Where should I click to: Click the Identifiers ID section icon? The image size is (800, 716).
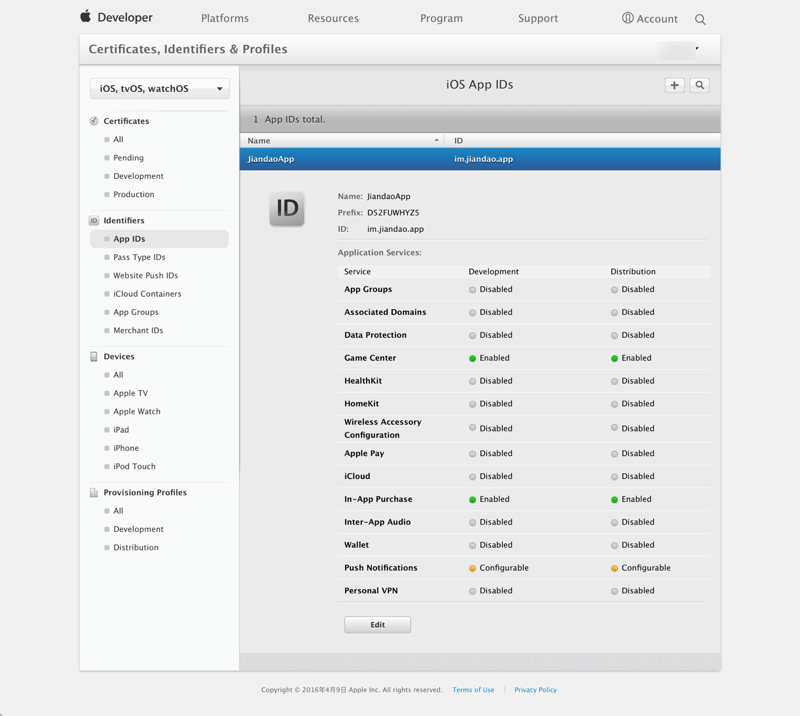tap(94, 220)
